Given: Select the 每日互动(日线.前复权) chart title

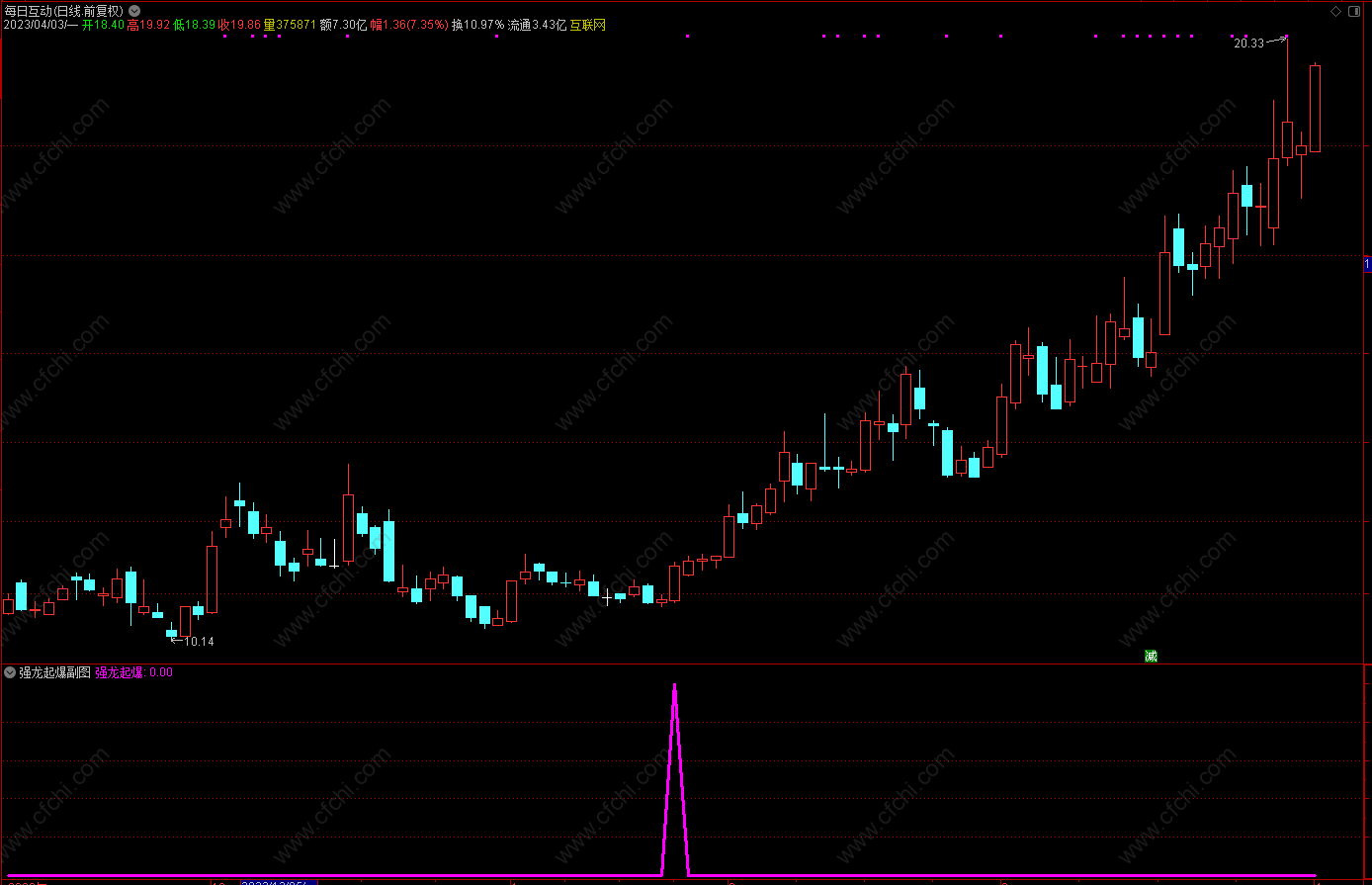Looking at the screenshot, I should 64,11.
